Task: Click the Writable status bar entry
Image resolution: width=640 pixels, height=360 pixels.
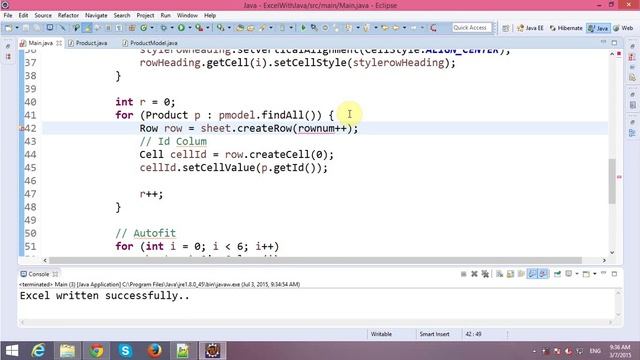Action: click(381, 334)
